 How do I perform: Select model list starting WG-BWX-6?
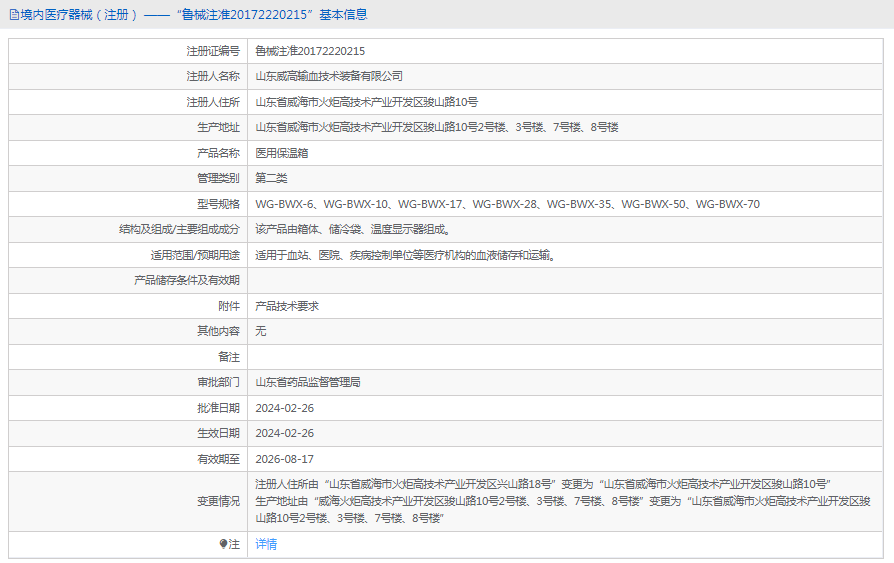point(507,204)
